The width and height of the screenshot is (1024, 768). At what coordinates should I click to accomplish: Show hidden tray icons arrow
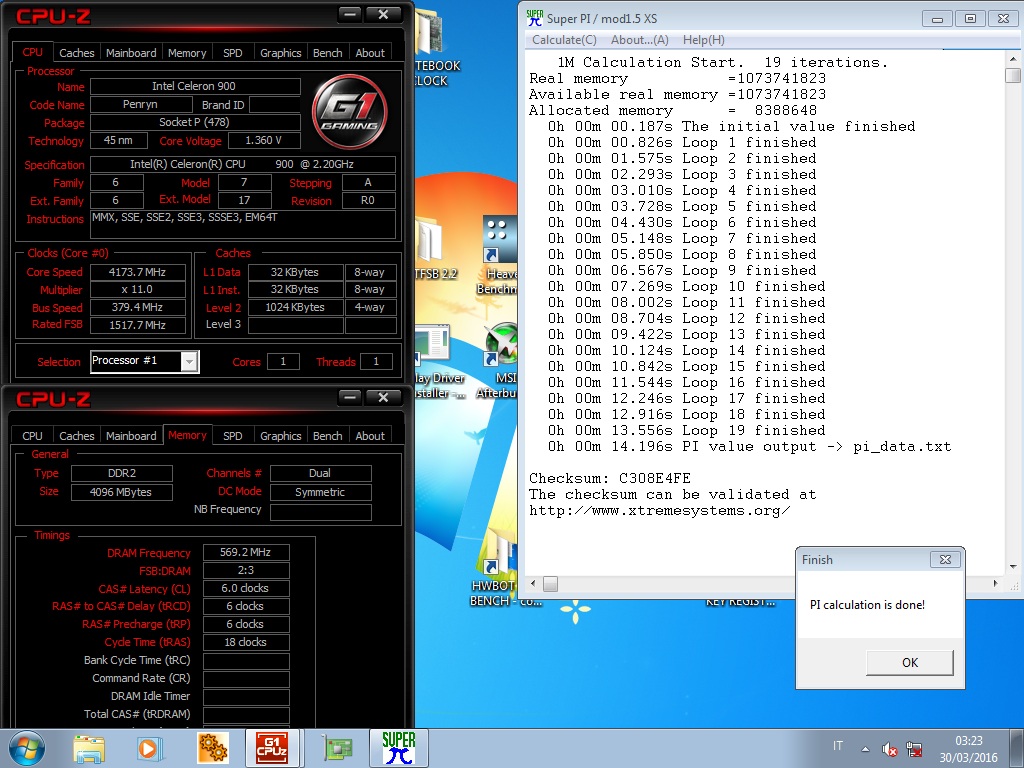click(865, 749)
